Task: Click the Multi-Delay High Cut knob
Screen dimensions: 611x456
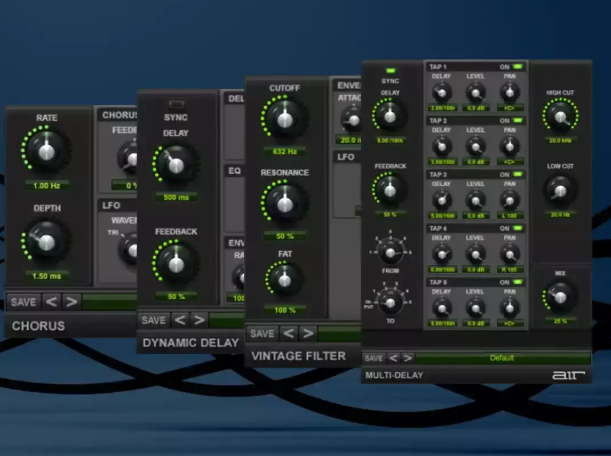Action: pyautogui.click(x=559, y=119)
